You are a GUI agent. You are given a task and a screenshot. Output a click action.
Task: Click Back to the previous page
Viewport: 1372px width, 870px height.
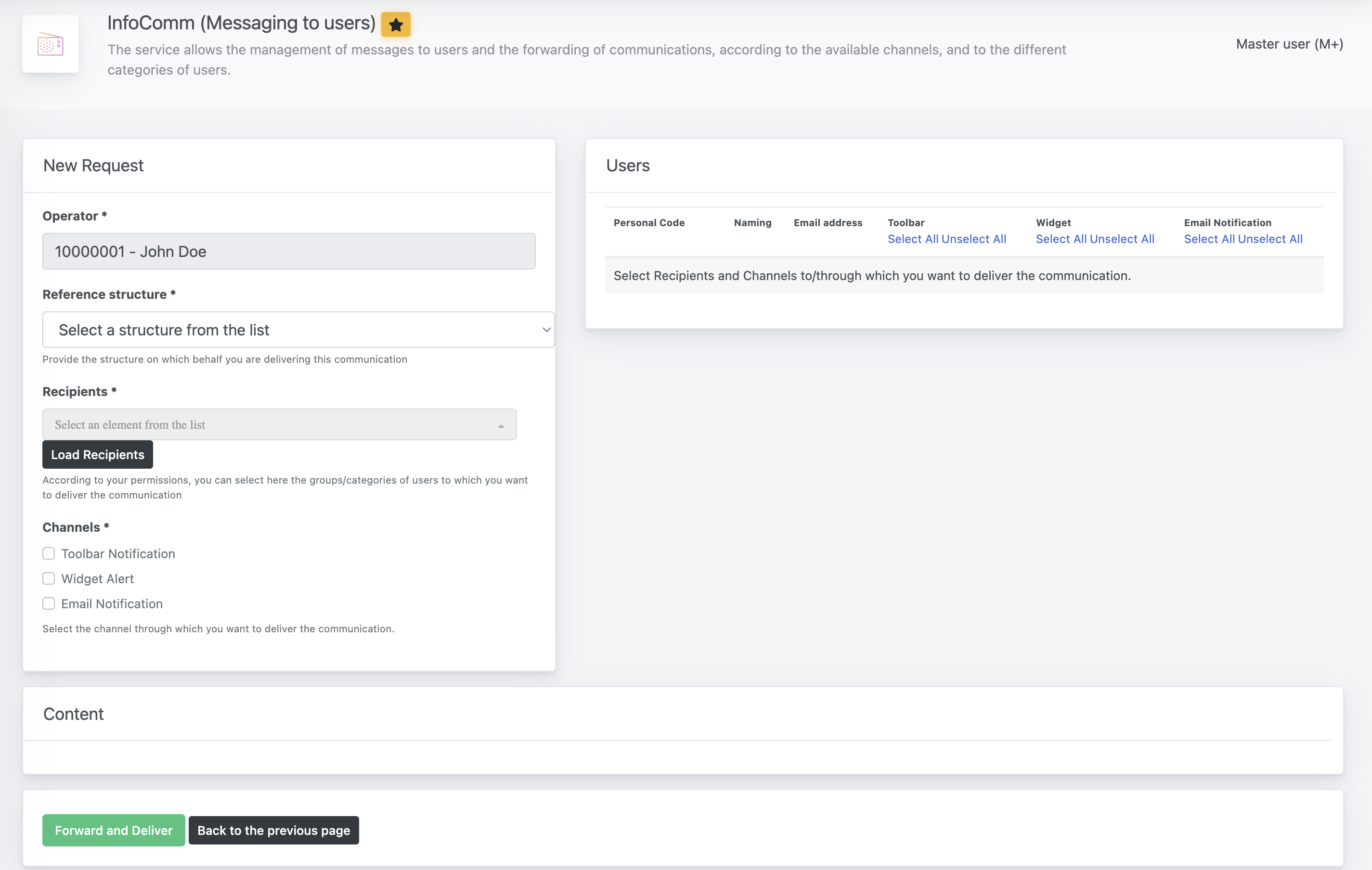point(273,830)
